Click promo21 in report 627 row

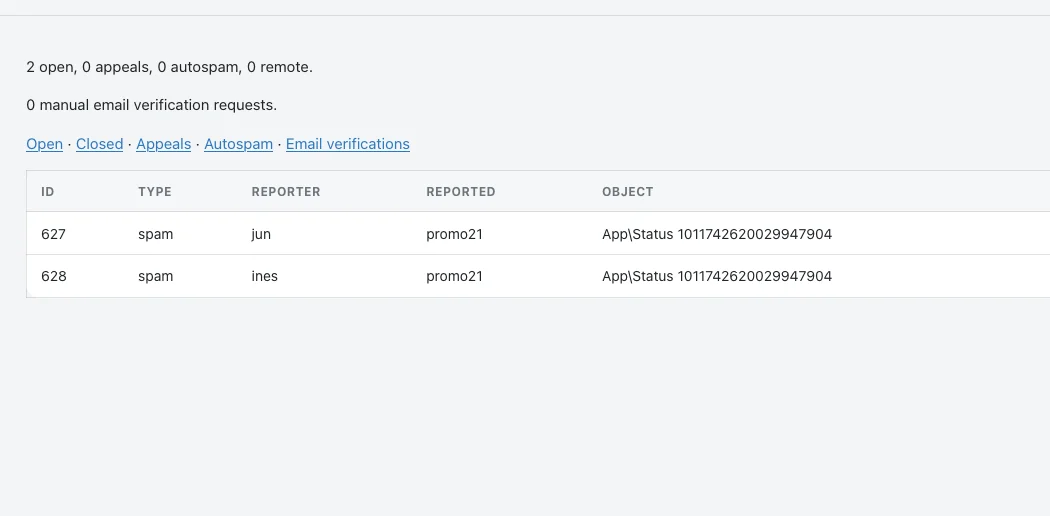pos(454,234)
